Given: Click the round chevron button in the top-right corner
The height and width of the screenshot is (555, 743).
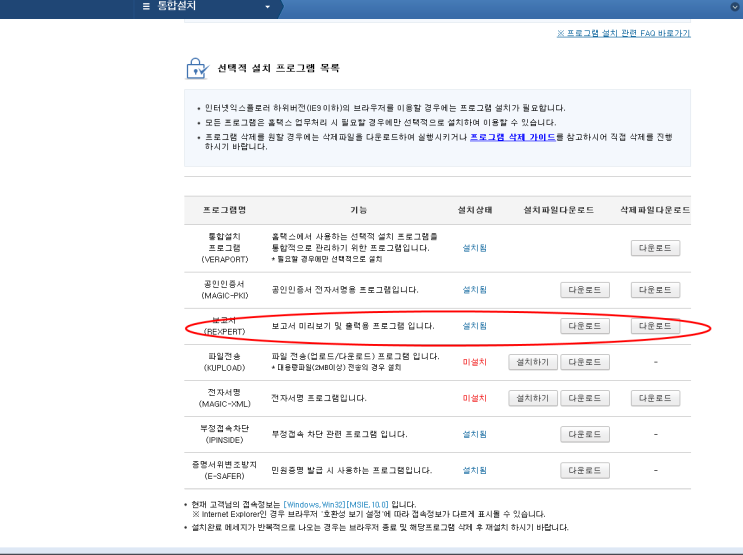Looking at the screenshot, I should coord(735,7).
